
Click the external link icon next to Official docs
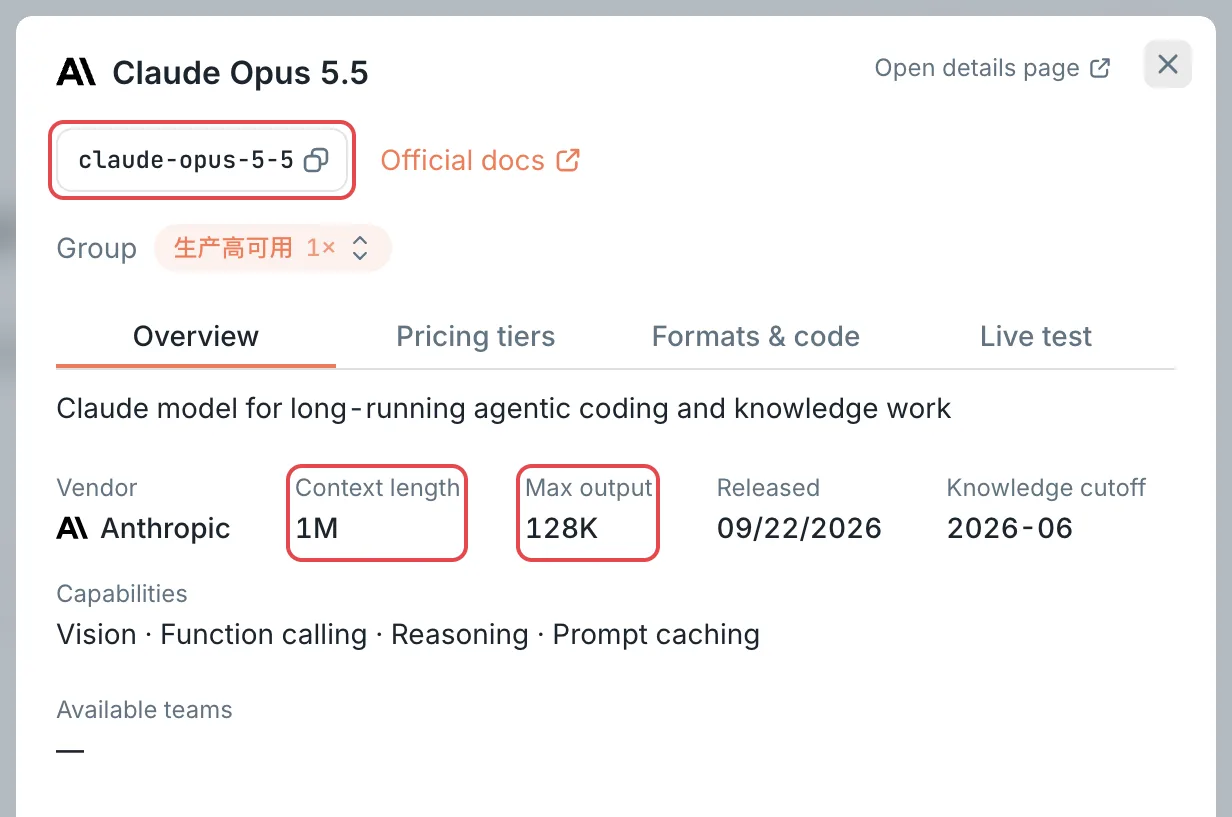click(x=568, y=160)
